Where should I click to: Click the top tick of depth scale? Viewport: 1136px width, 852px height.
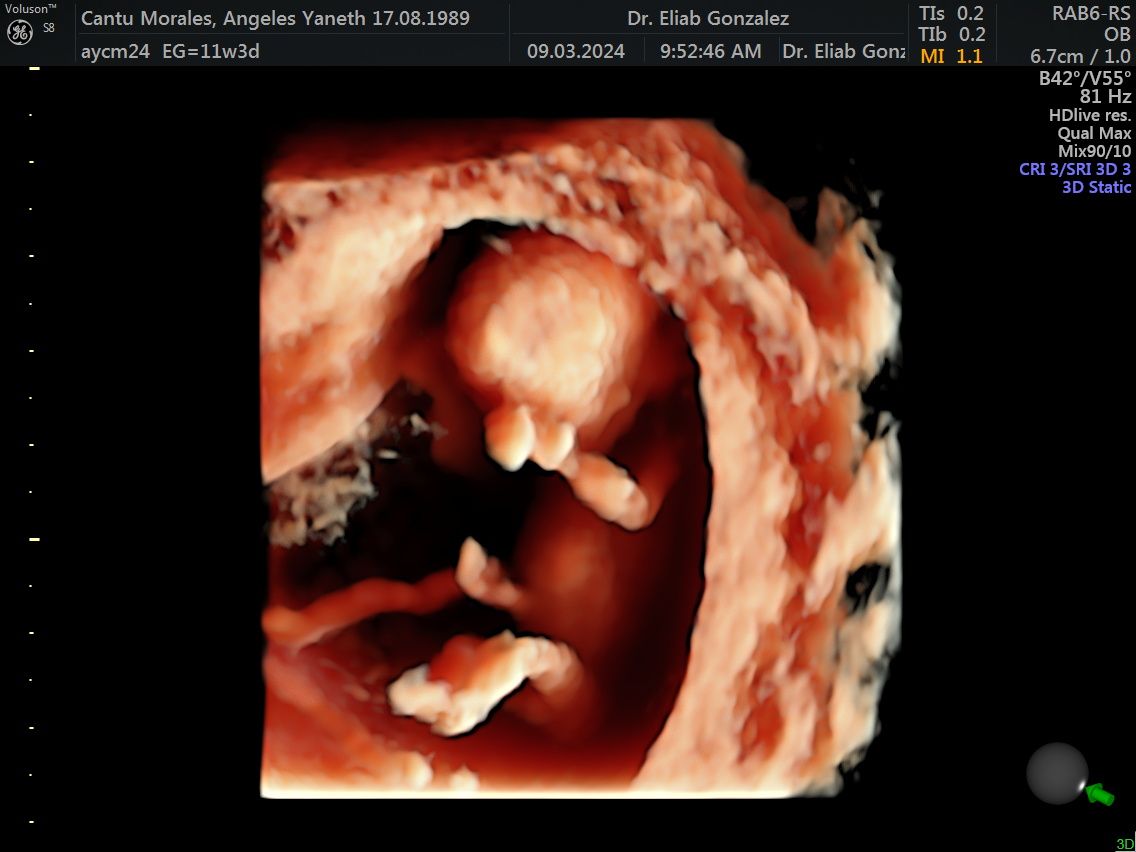pyautogui.click(x=34, y=68)
